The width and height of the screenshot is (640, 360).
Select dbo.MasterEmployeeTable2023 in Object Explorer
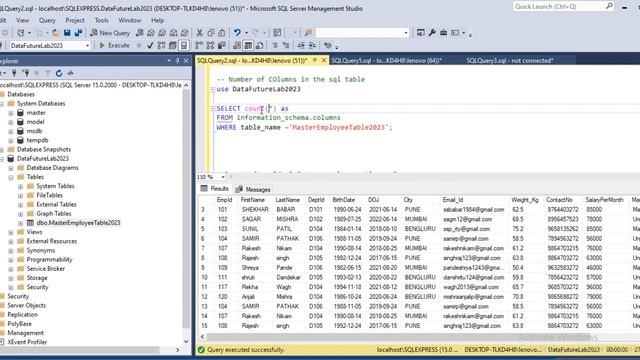tap(78, 223)
